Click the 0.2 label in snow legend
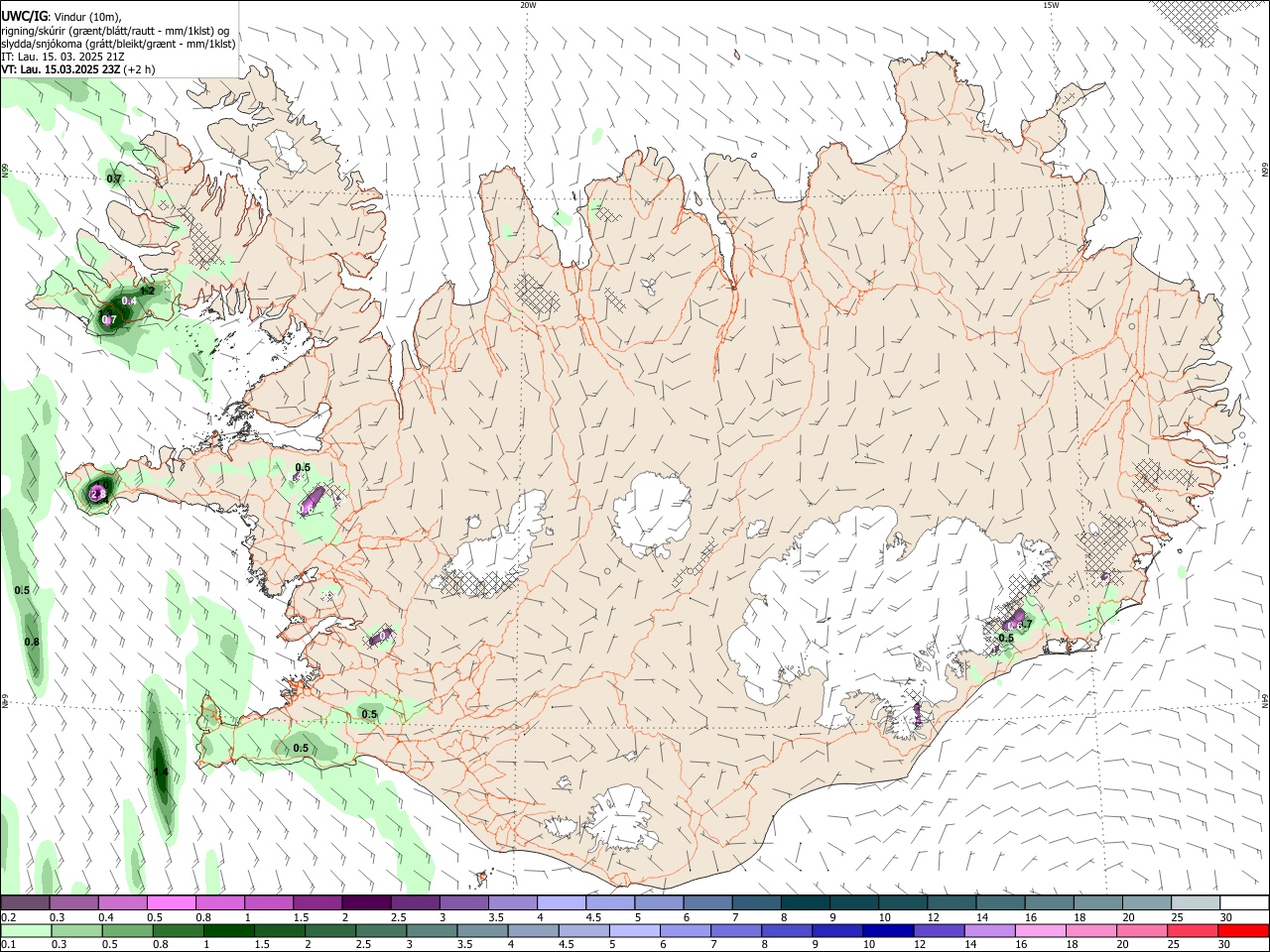This screenshot has height=952, width=1270. tap(7, 917)
